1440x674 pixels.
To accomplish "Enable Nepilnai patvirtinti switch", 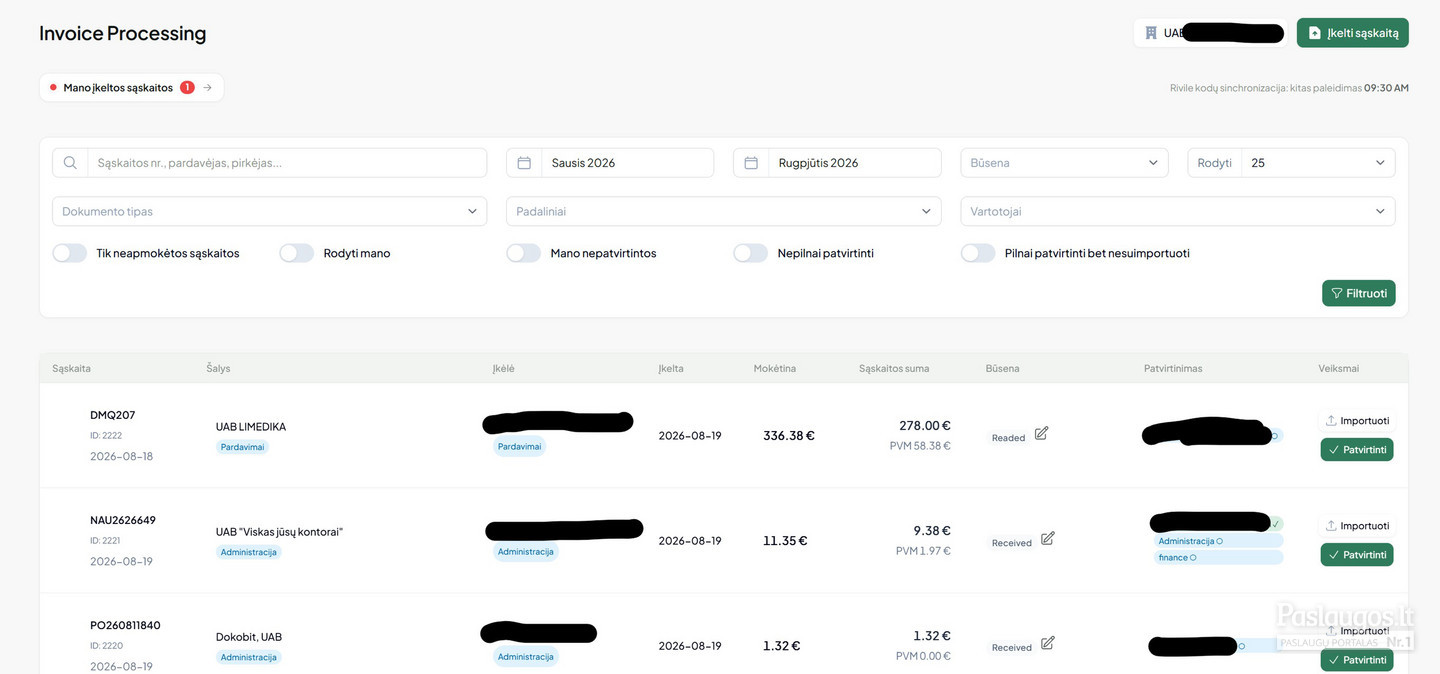I will [x=751, y=253].
